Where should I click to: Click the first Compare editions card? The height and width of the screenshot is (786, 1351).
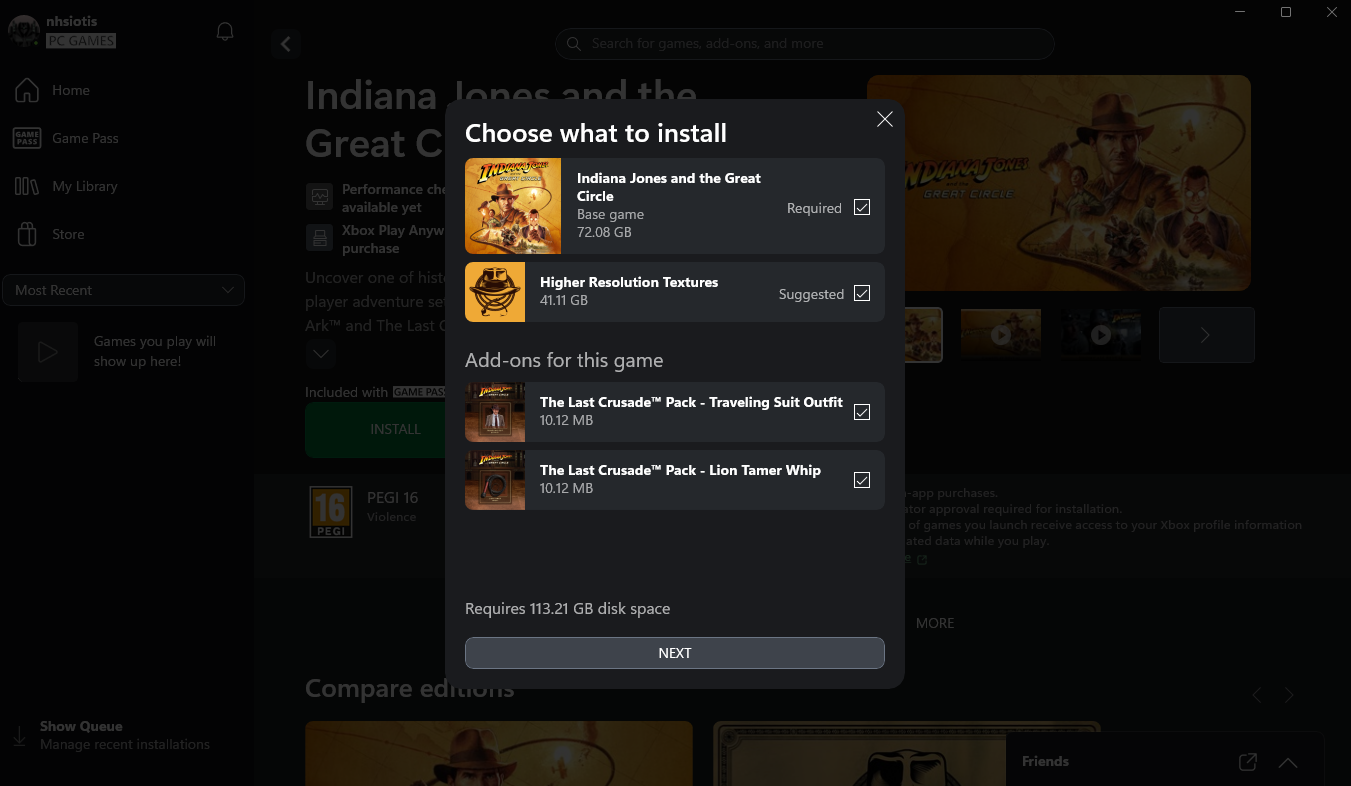point(499,753)
